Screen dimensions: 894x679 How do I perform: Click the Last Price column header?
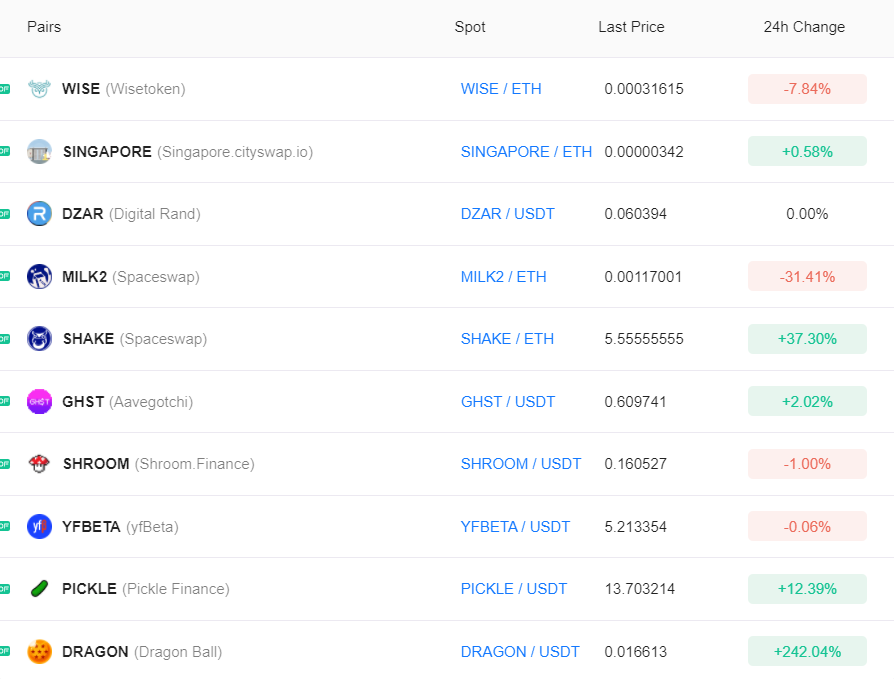[631, 27]
